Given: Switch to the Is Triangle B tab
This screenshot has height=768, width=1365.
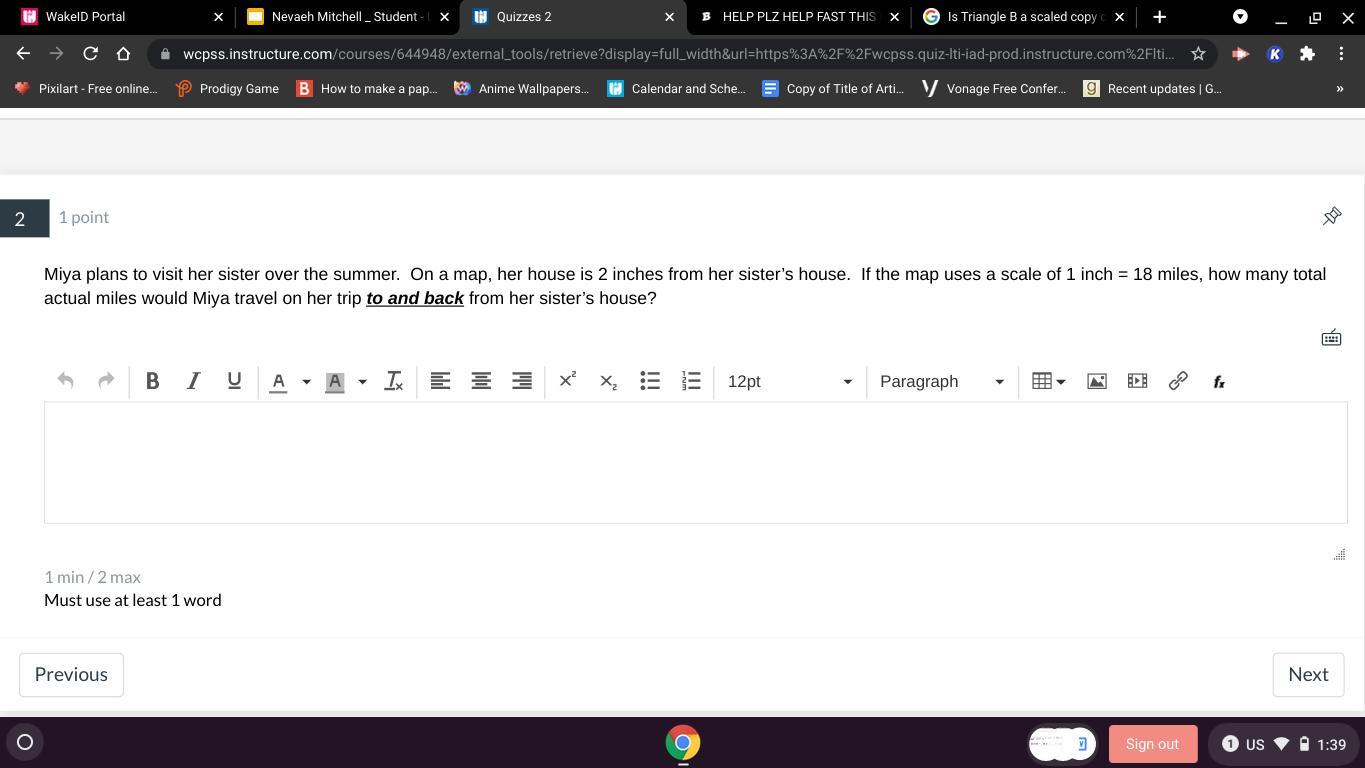Looking at the screenshot, I should pos(1024,17).
